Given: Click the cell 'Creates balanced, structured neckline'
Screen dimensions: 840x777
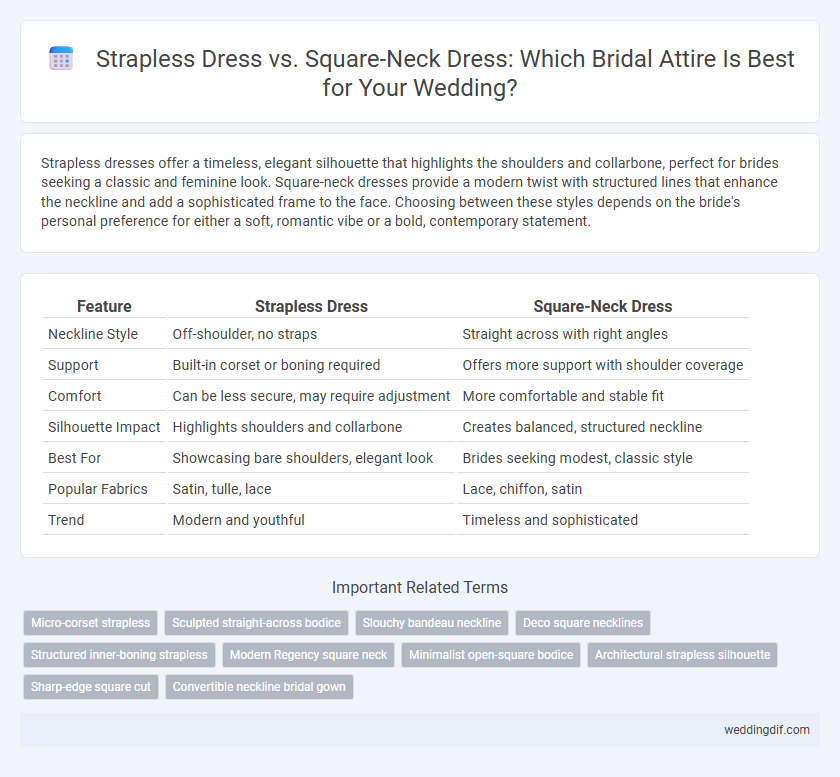Looking at the screenshot, I should point(582,427).
